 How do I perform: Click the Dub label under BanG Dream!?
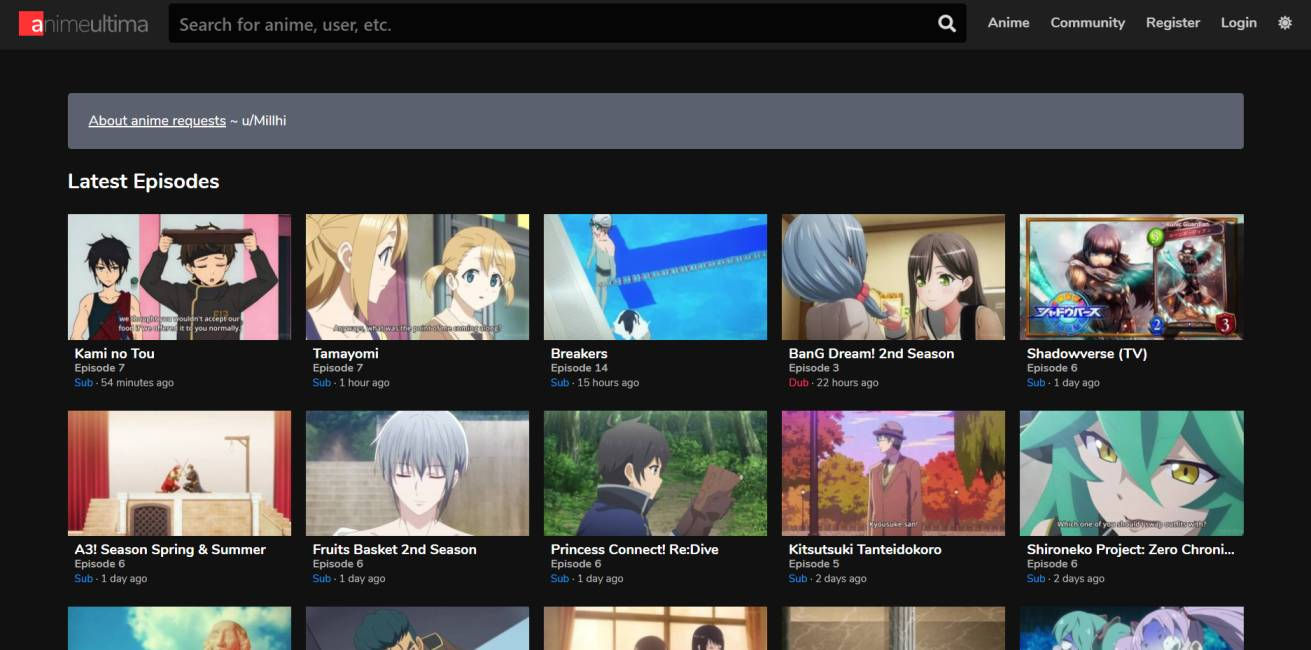point(798,383)
